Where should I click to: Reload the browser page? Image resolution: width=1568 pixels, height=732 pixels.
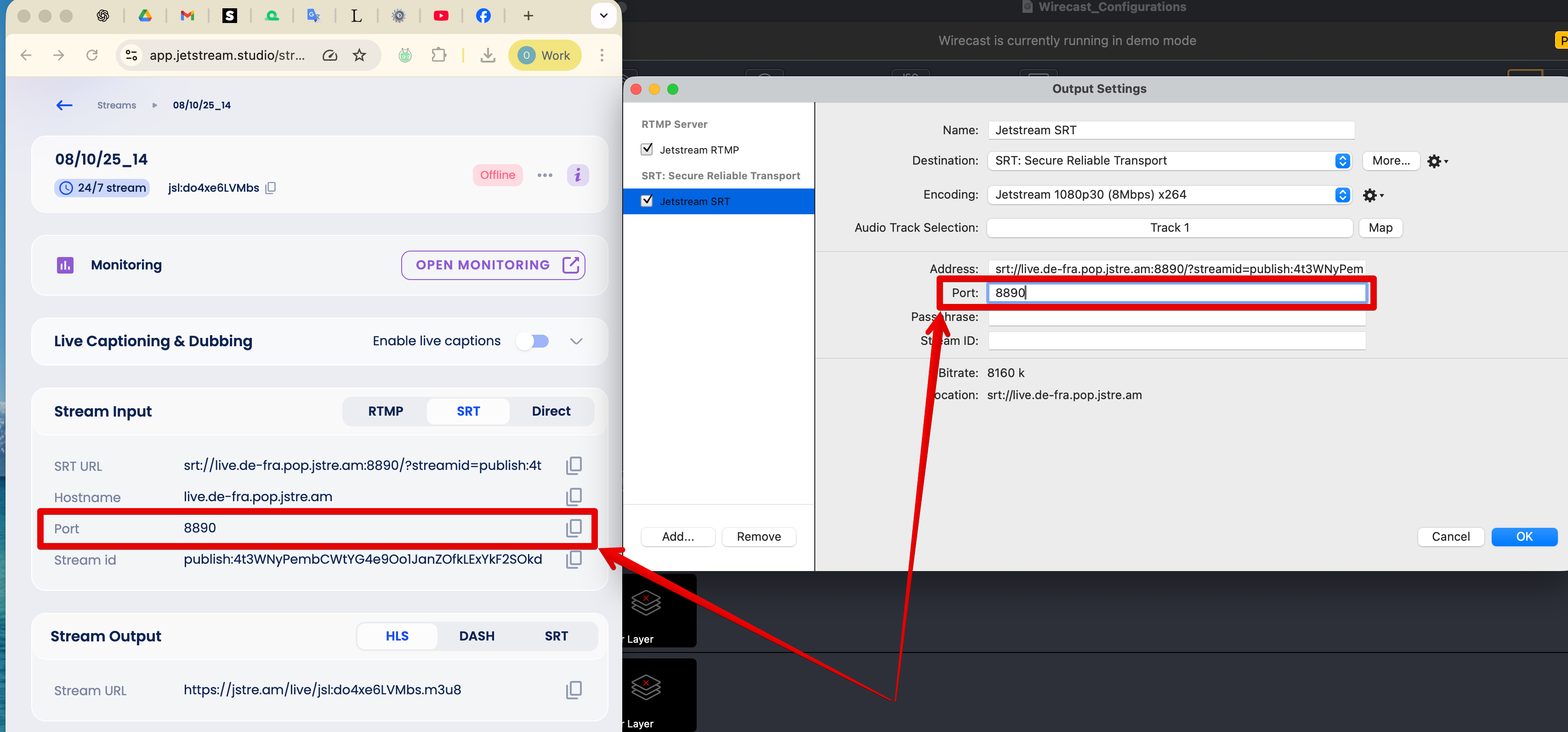point(92,56)
